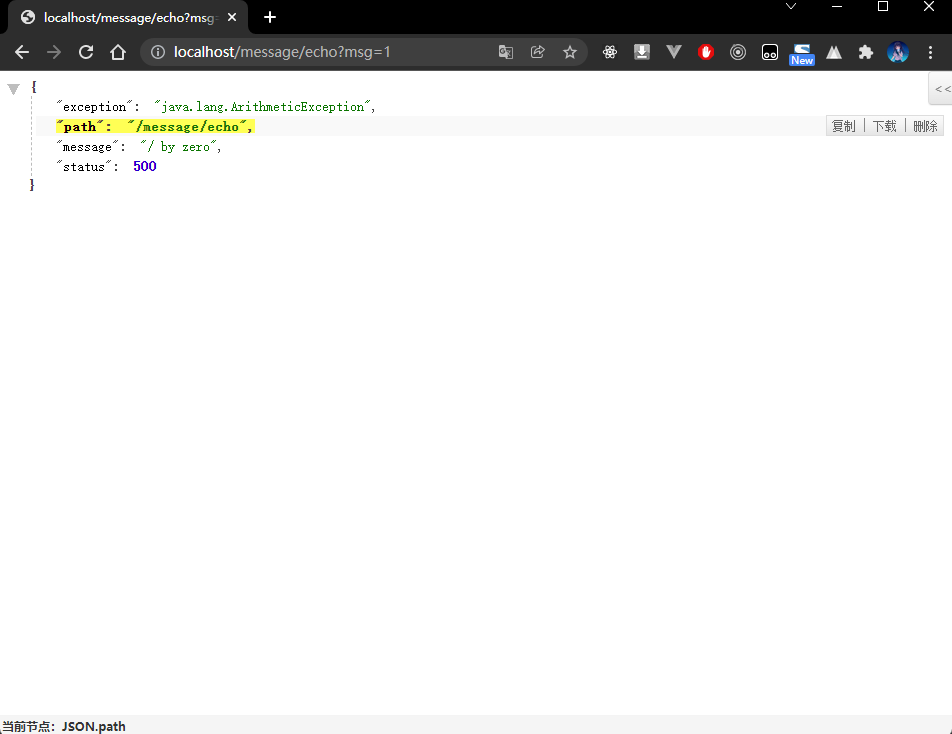Viewport: 952px width, 734px height.
Task: Select the "message" key
Action: tap(87, 147)
